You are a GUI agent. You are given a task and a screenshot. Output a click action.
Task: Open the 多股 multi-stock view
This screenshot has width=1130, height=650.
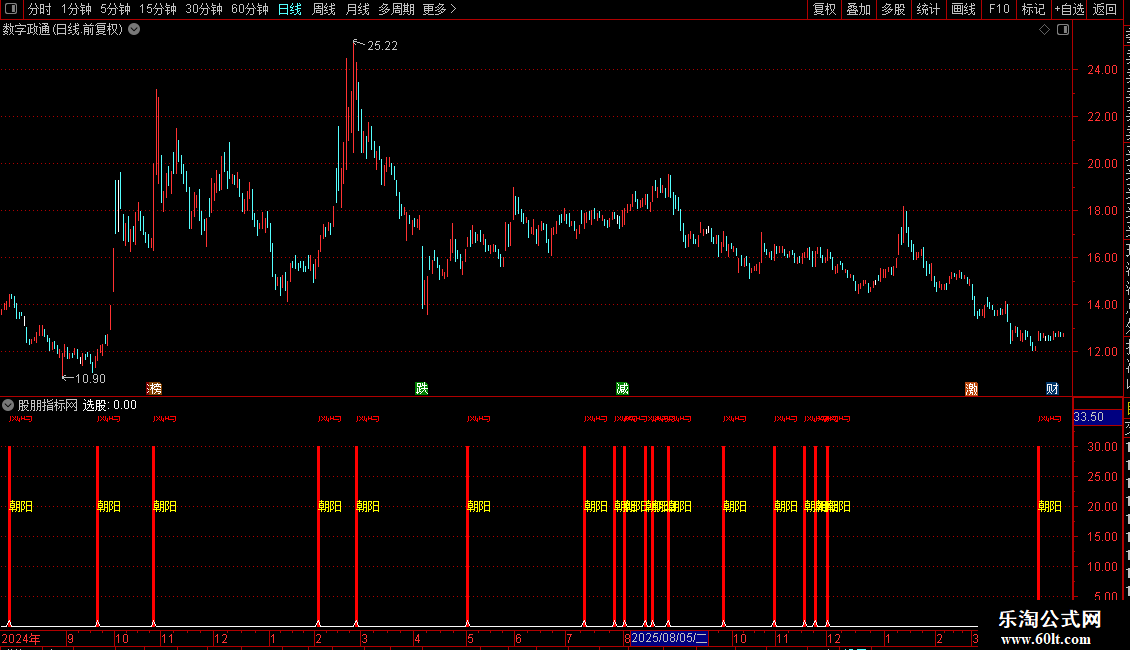[893, 9]
